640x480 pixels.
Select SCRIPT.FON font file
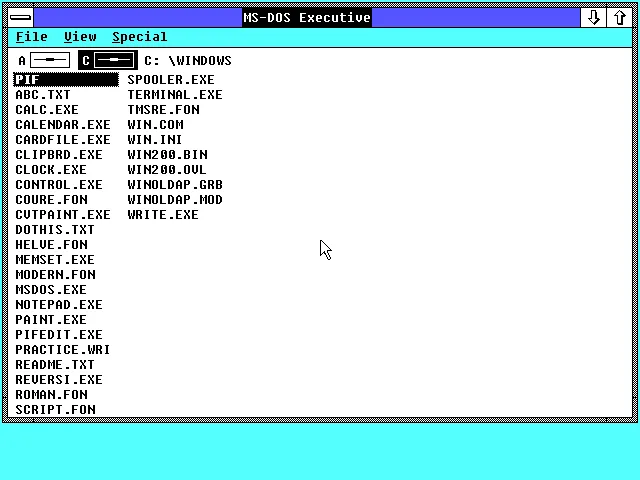(x=56, y=409)
